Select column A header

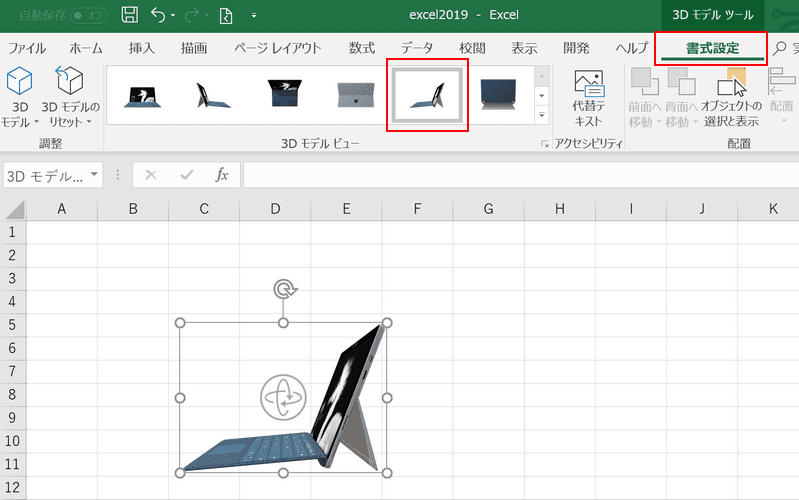(62, 209)
